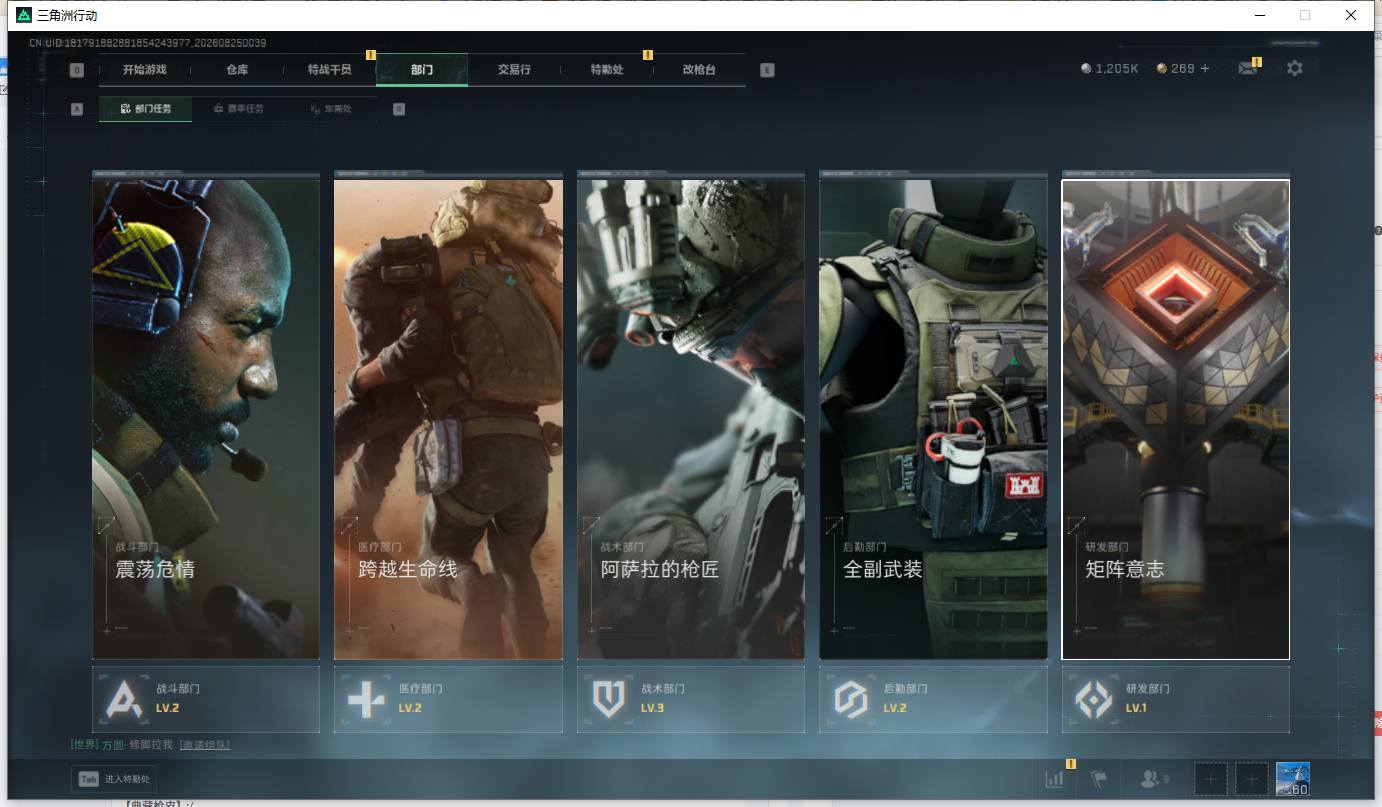Select the 震荡危情 mission card

click(206, 419)
